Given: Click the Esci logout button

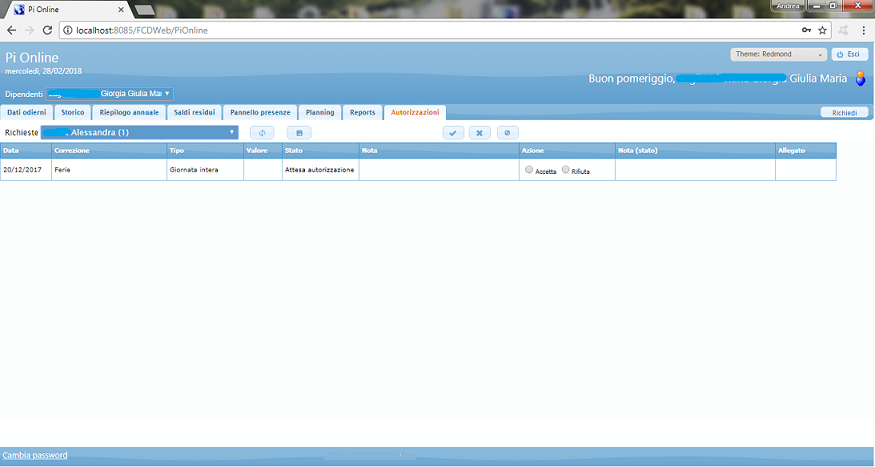Looking at the screenshot, I should pos(849,54).
